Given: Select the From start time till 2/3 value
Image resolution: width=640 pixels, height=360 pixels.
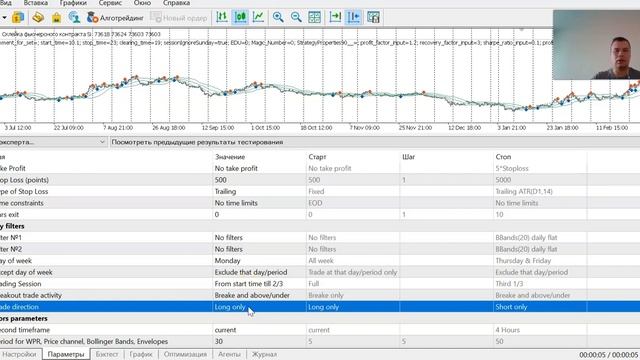Looking at the screenshot, I should (259, 284).
